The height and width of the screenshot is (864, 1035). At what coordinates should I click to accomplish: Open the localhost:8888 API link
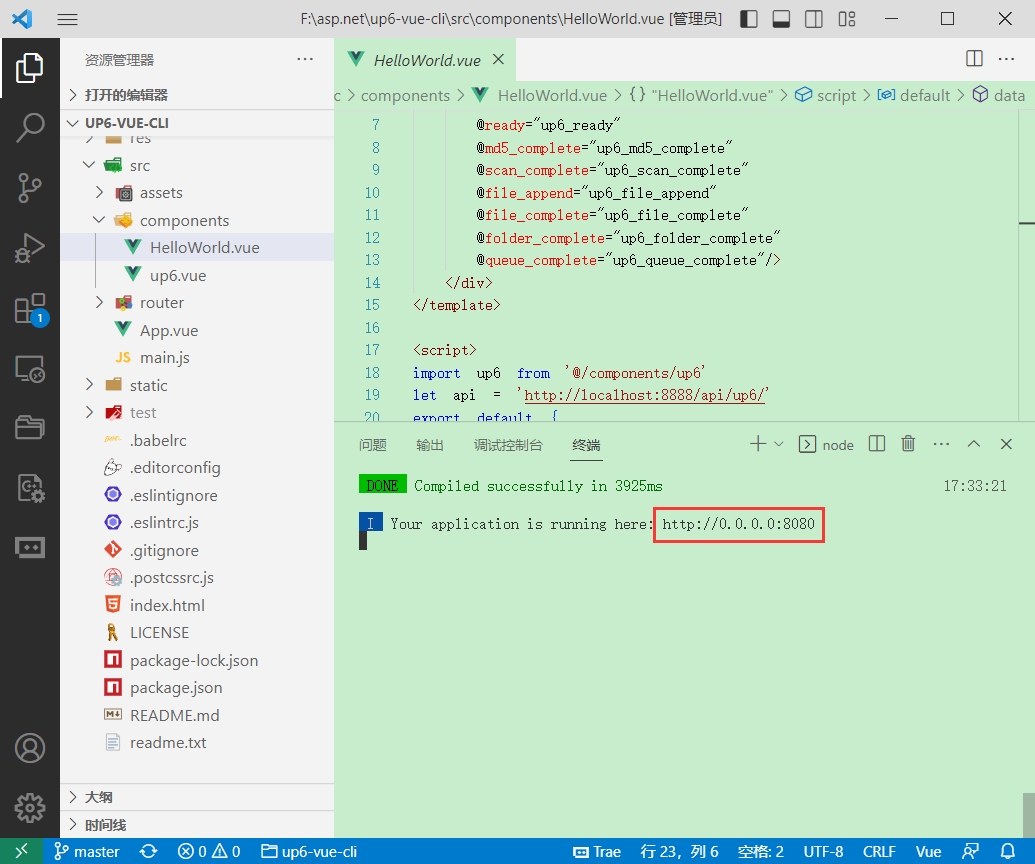(644, 395)
